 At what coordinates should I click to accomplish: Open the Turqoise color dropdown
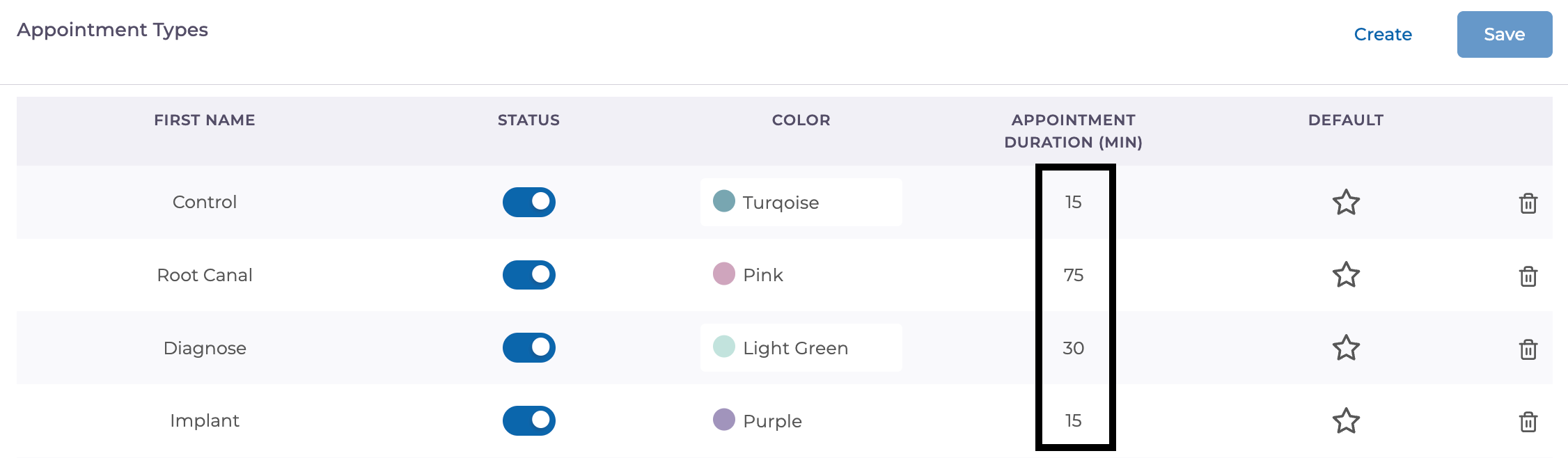801,203
